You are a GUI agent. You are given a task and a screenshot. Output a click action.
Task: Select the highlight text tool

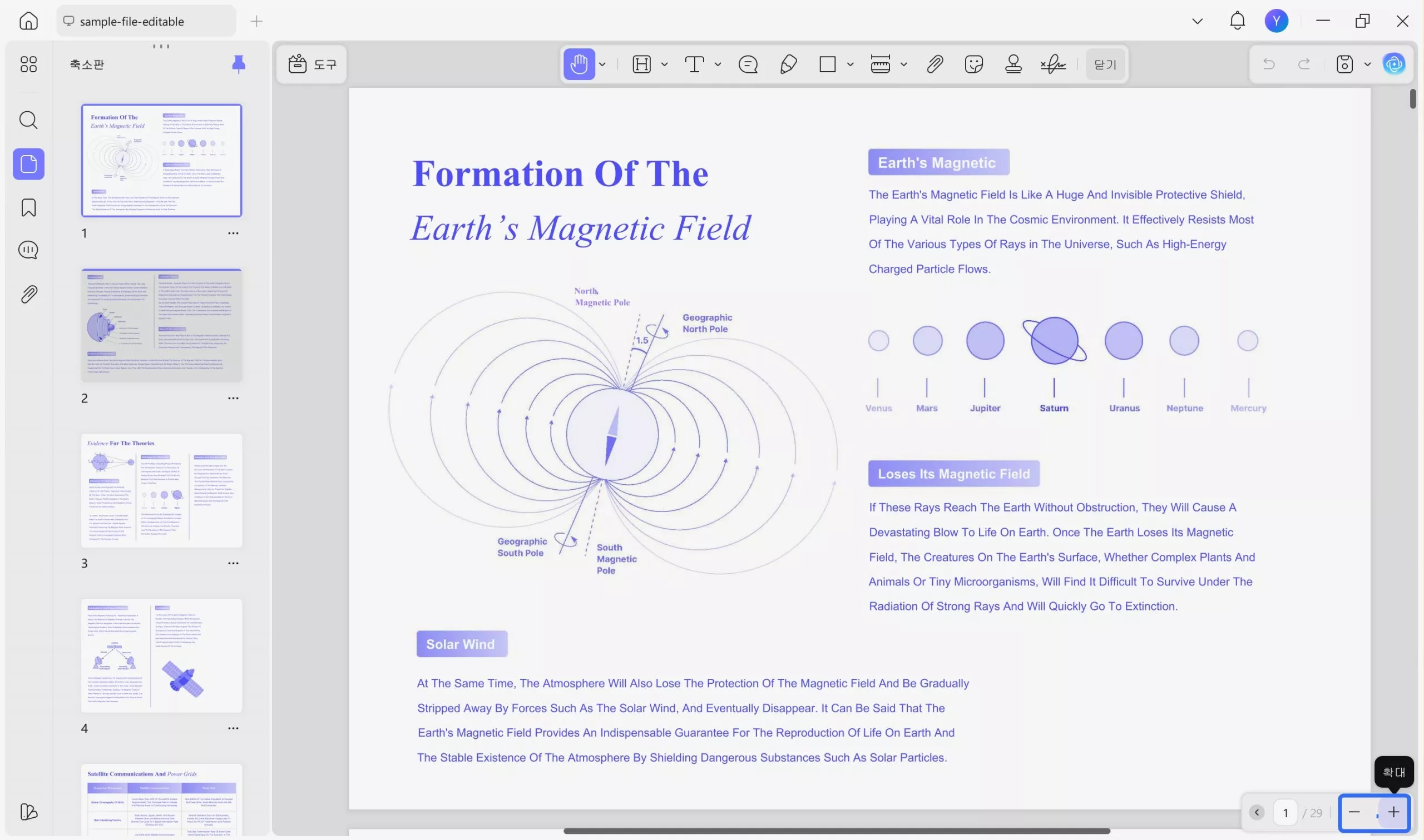click(641, 64)
